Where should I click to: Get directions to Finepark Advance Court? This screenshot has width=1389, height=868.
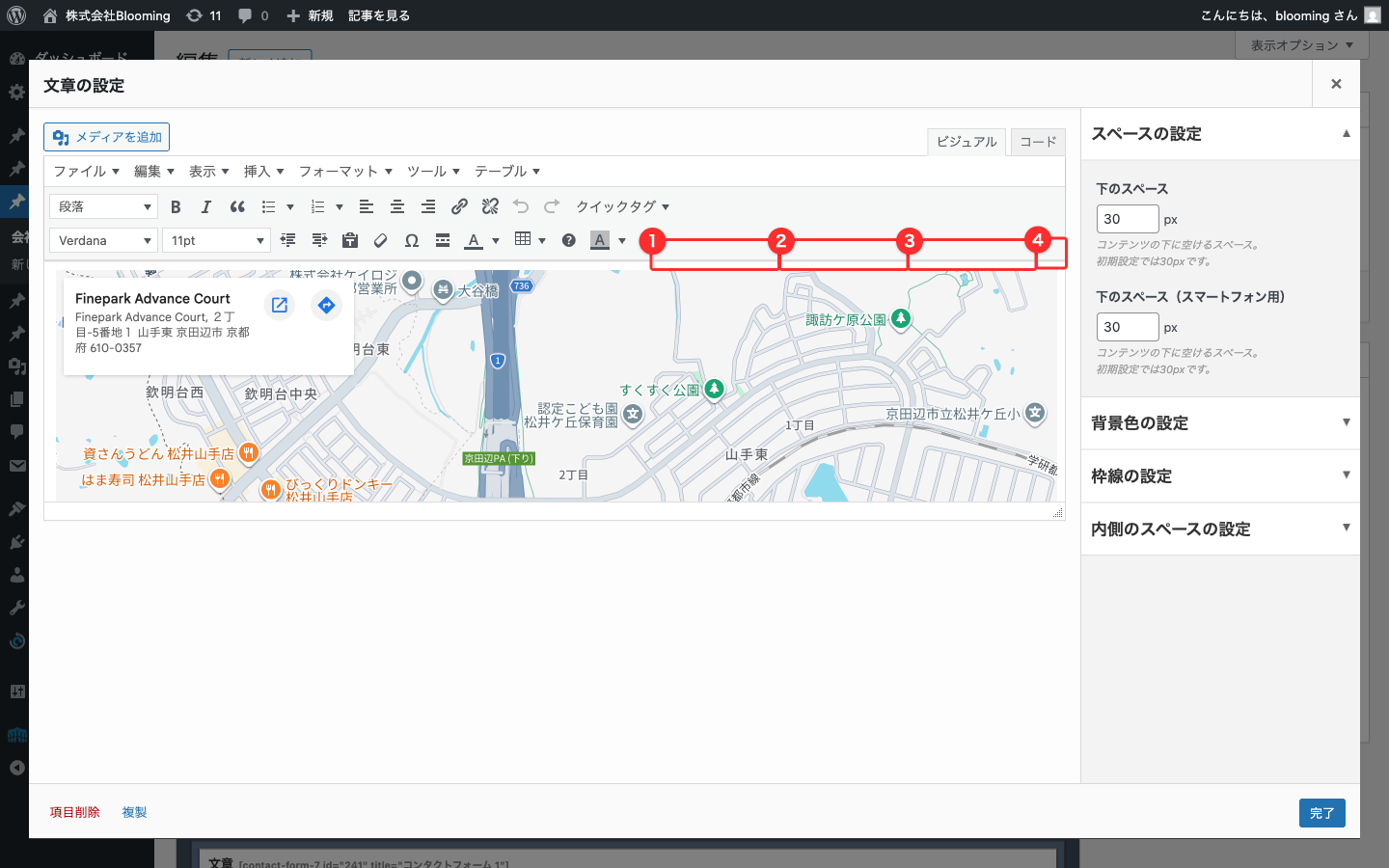pos(327,305)
